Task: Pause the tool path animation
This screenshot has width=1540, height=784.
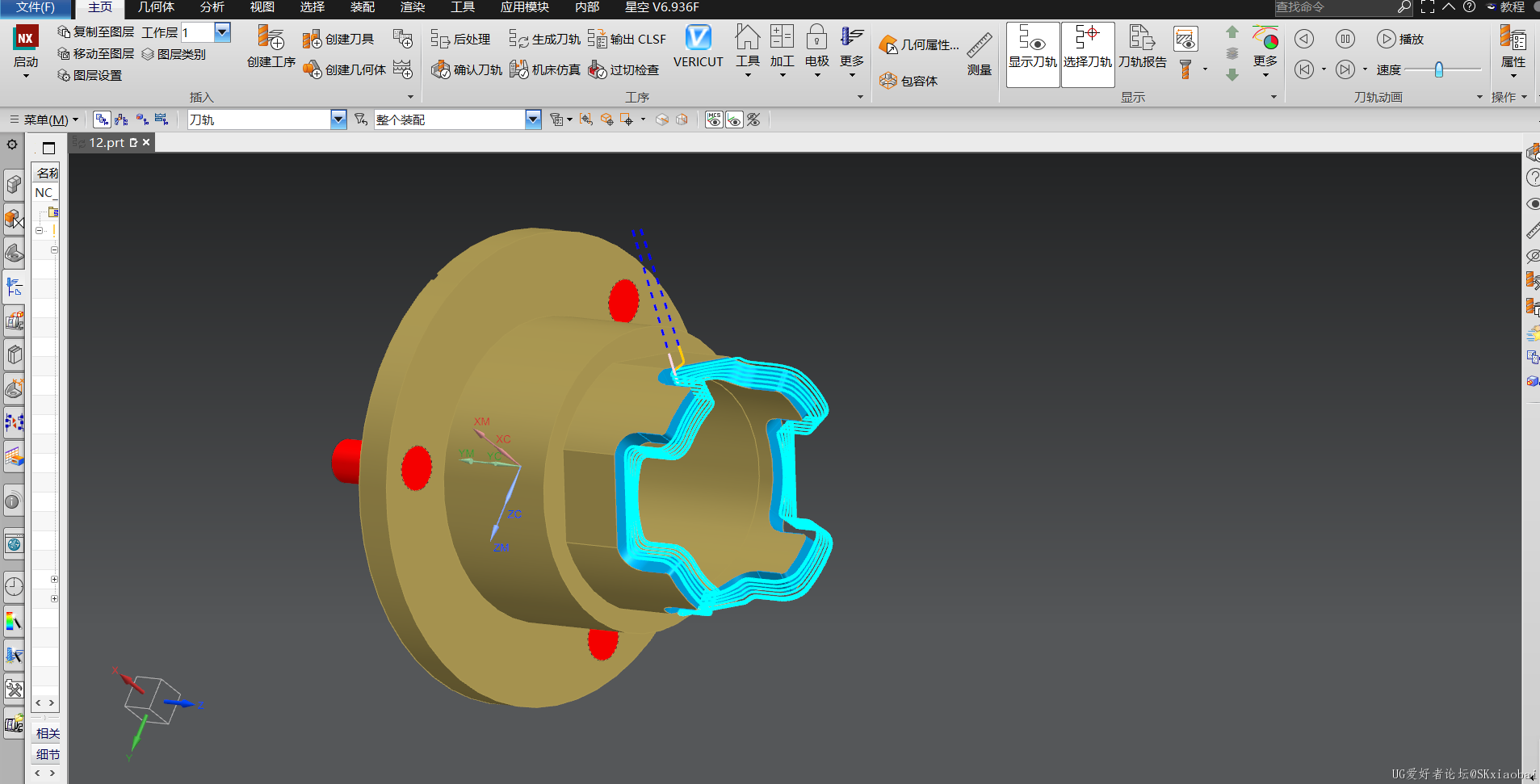Action: (x=1345, y=39)
